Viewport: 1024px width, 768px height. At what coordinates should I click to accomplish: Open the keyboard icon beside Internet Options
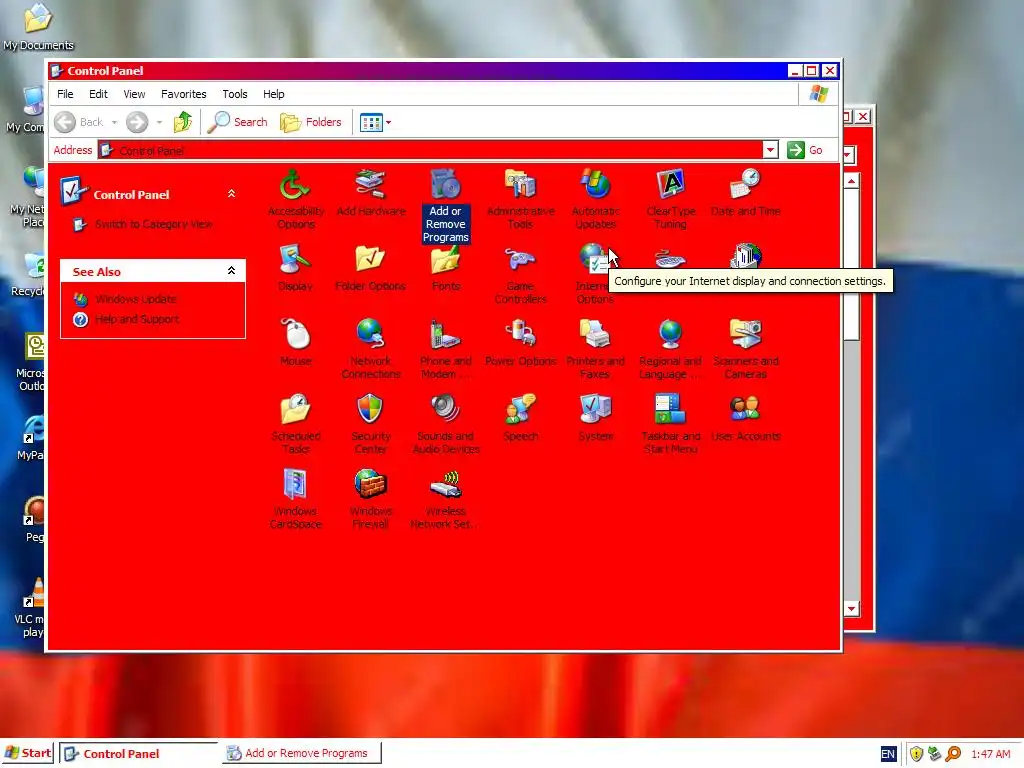coord(671,258)
